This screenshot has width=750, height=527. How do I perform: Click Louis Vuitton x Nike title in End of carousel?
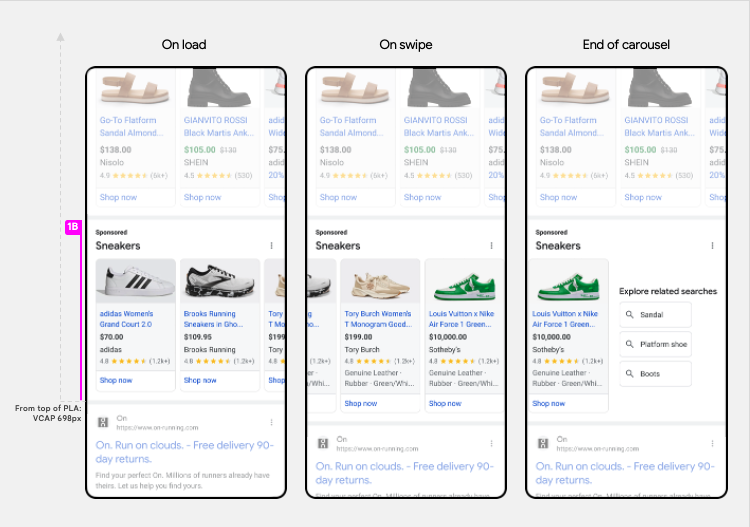coord(565,319)
